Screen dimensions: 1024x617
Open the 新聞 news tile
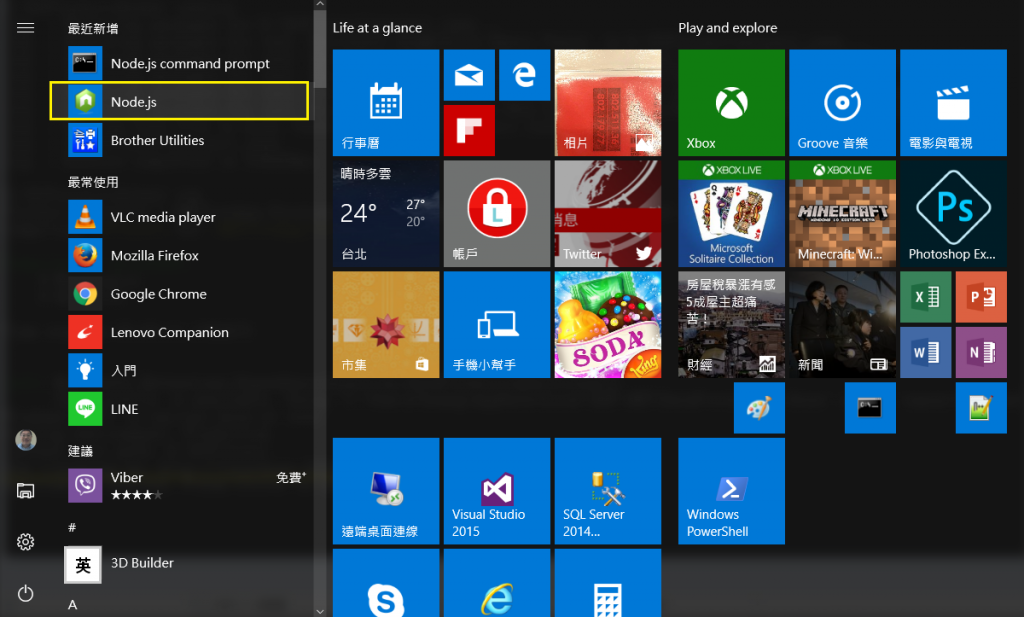point(842,324)
